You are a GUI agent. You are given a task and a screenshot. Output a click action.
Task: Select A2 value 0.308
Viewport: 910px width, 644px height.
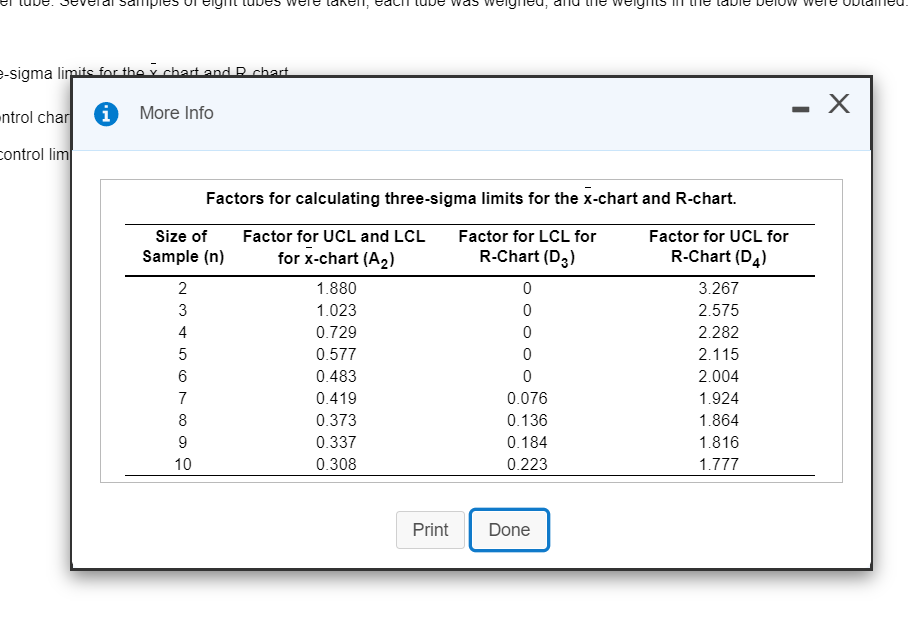[x=336, y=465]
